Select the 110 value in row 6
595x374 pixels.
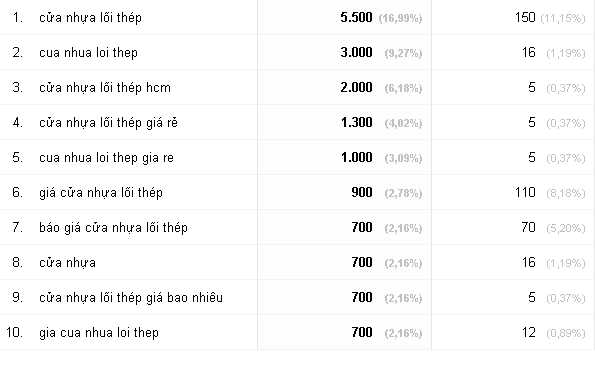525,192
